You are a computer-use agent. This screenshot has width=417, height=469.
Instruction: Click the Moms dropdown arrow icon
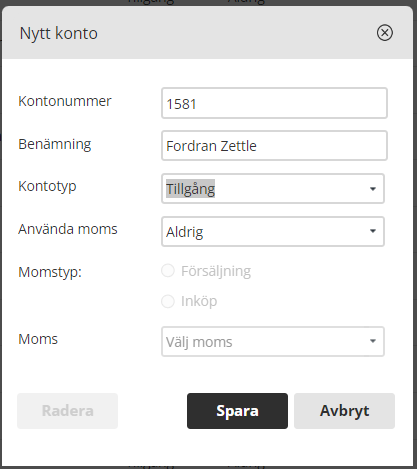(373, 341)
